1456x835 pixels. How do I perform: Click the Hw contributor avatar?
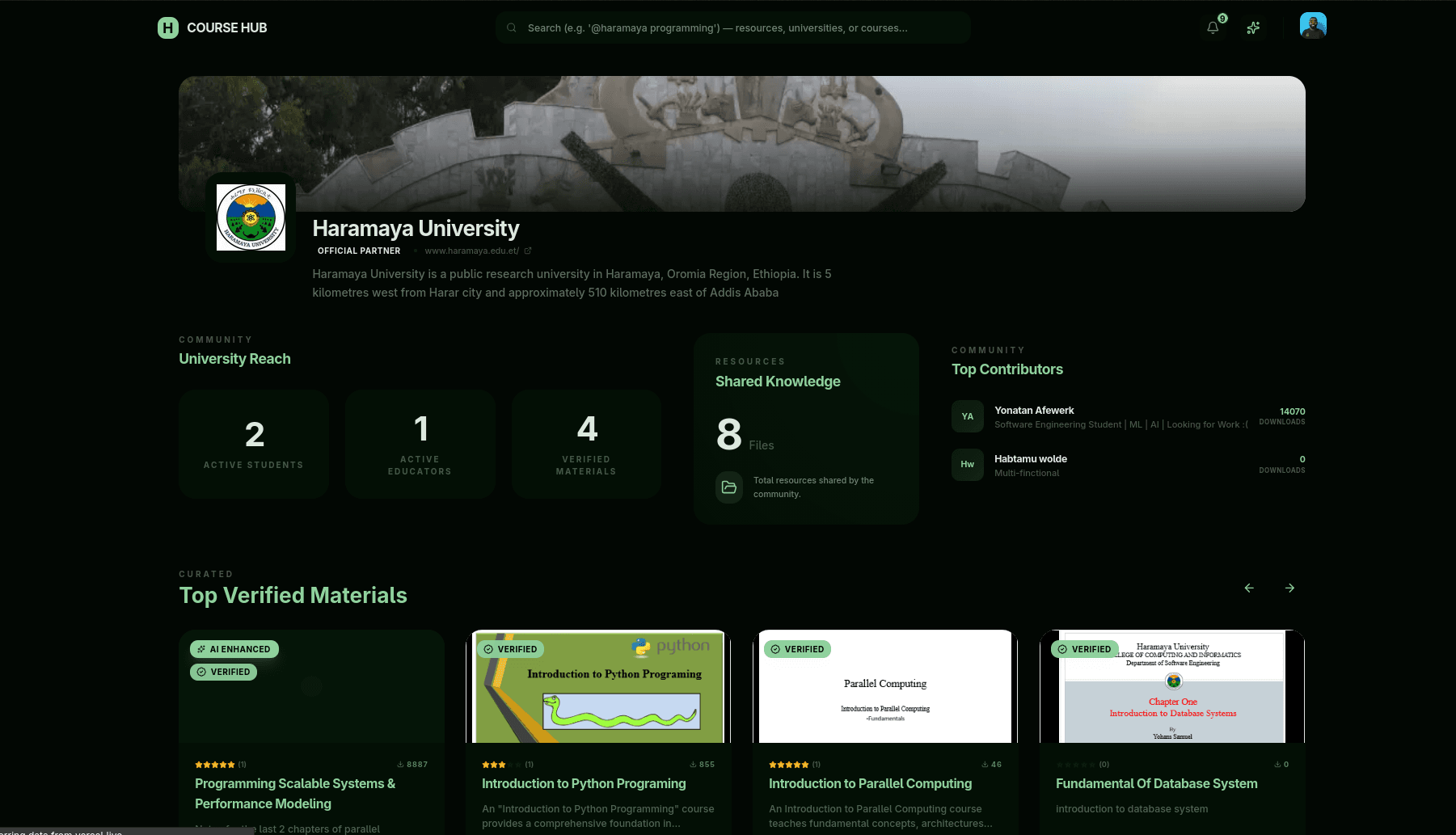pyautogui.click(x=968, y=465)
